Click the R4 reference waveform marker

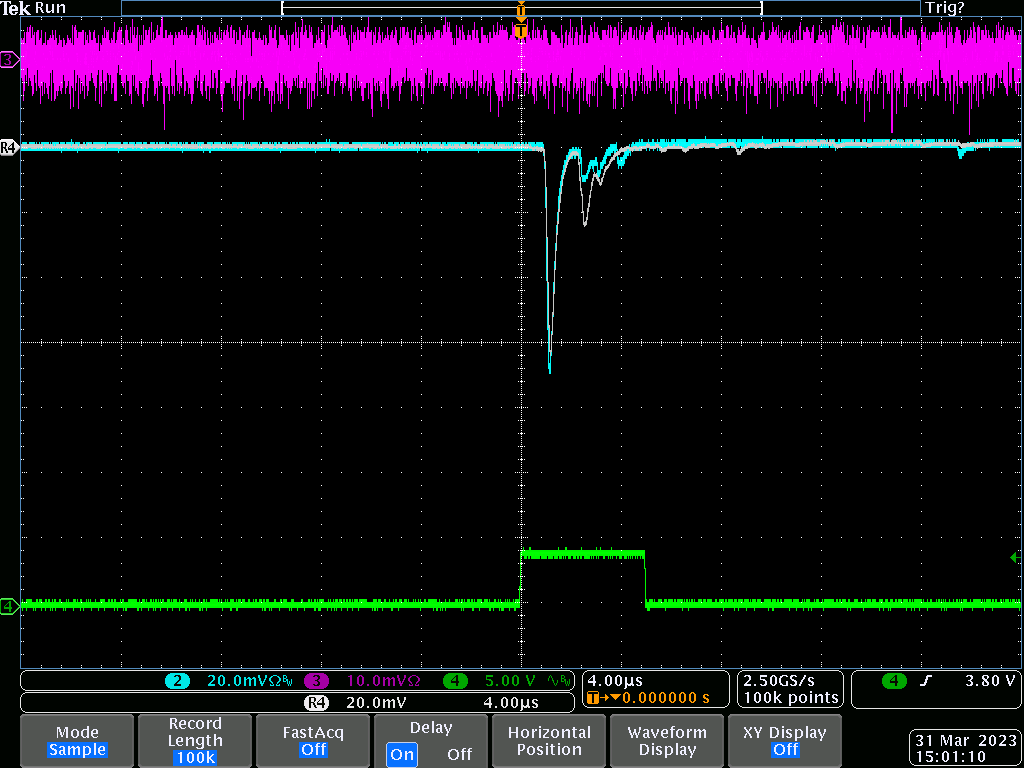[9, 148]
